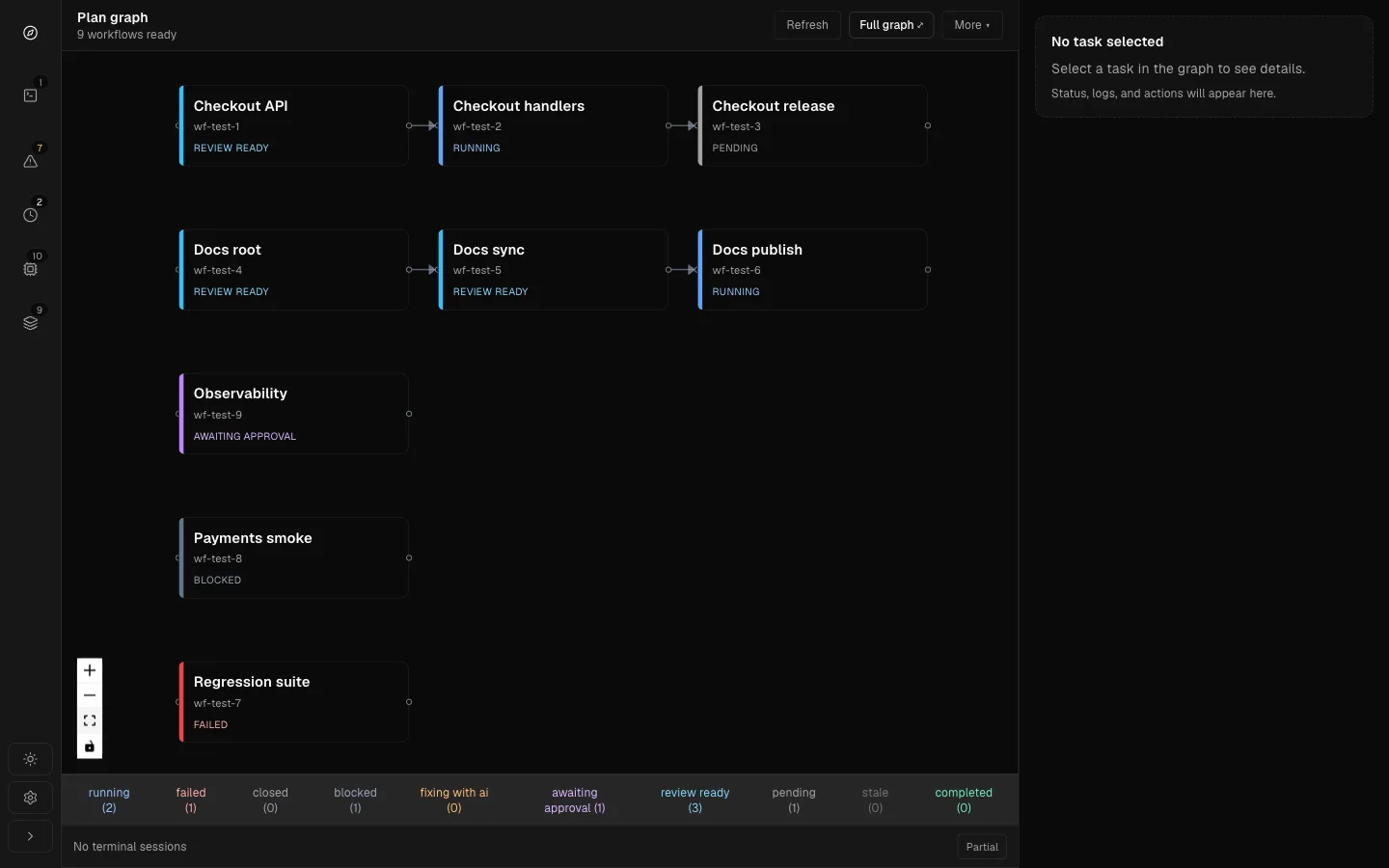The height and width of the screenshot is (868, 1389).
Task: Filter by pending status
Action: 794,800
